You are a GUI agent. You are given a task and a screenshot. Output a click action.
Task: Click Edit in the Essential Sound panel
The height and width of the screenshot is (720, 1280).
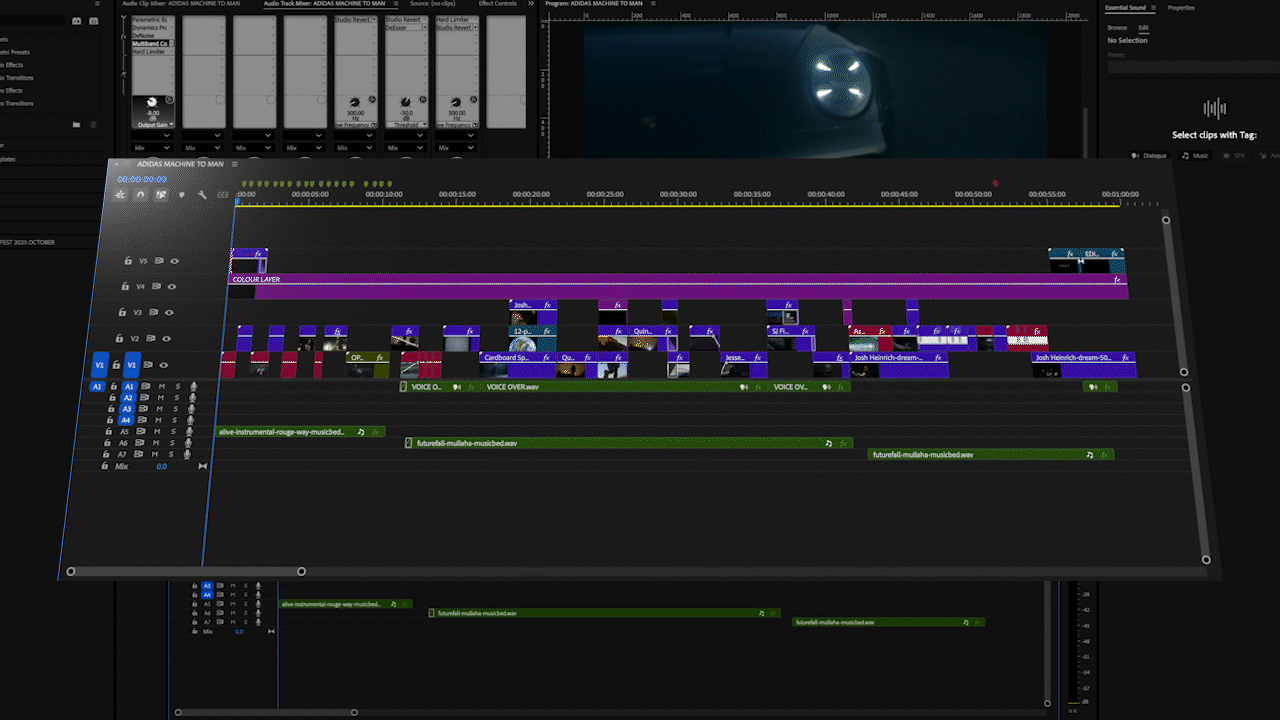coord(1143,28)
